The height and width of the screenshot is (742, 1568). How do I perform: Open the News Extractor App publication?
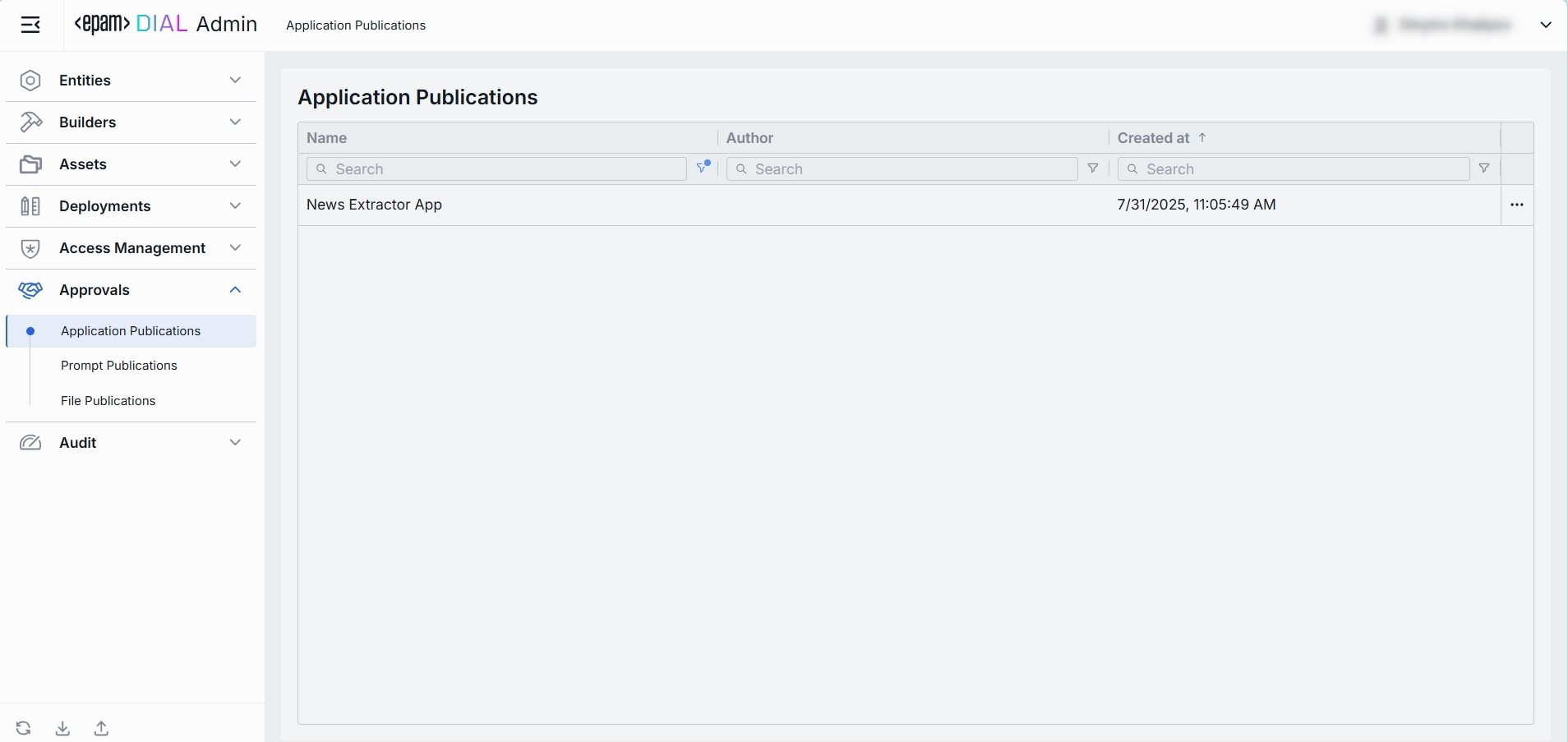tap(374, 205)
